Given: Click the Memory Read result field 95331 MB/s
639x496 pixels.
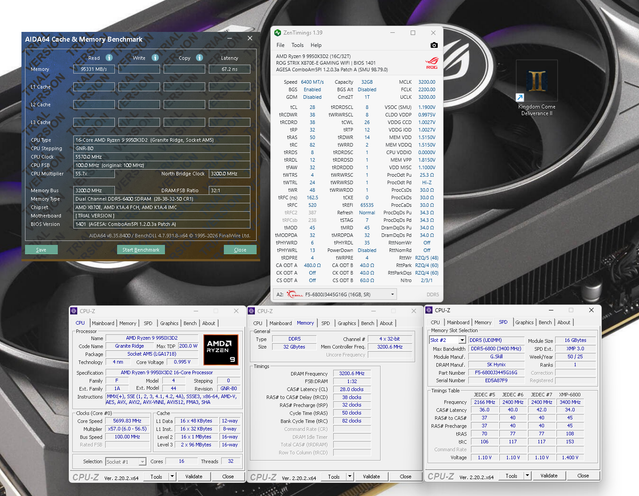Looking at the screenshot, I should [94, 69].
